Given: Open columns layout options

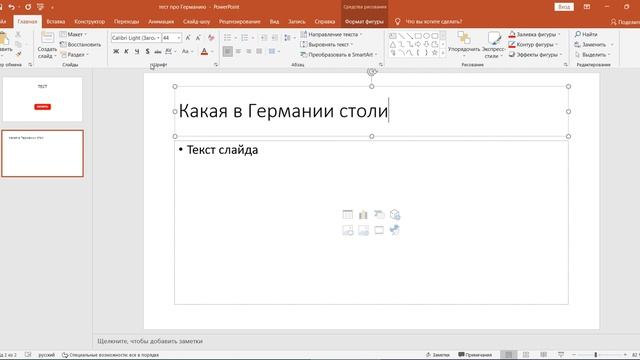Looking at the screenshot, I should tap(273, 51).
